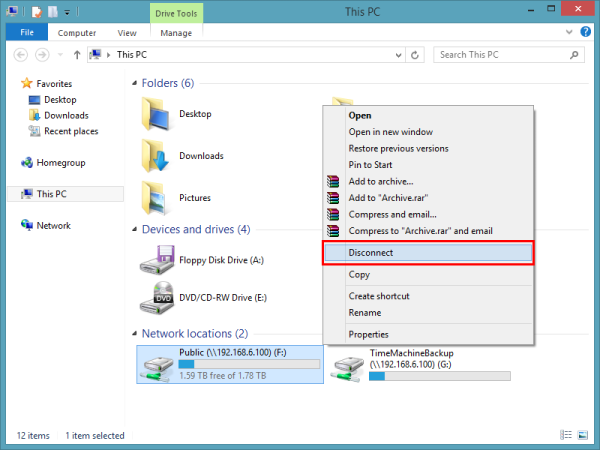Choose Open in the context menu
Image resolution: width=600 pixels, height=450 pixels.
point(428,116)
